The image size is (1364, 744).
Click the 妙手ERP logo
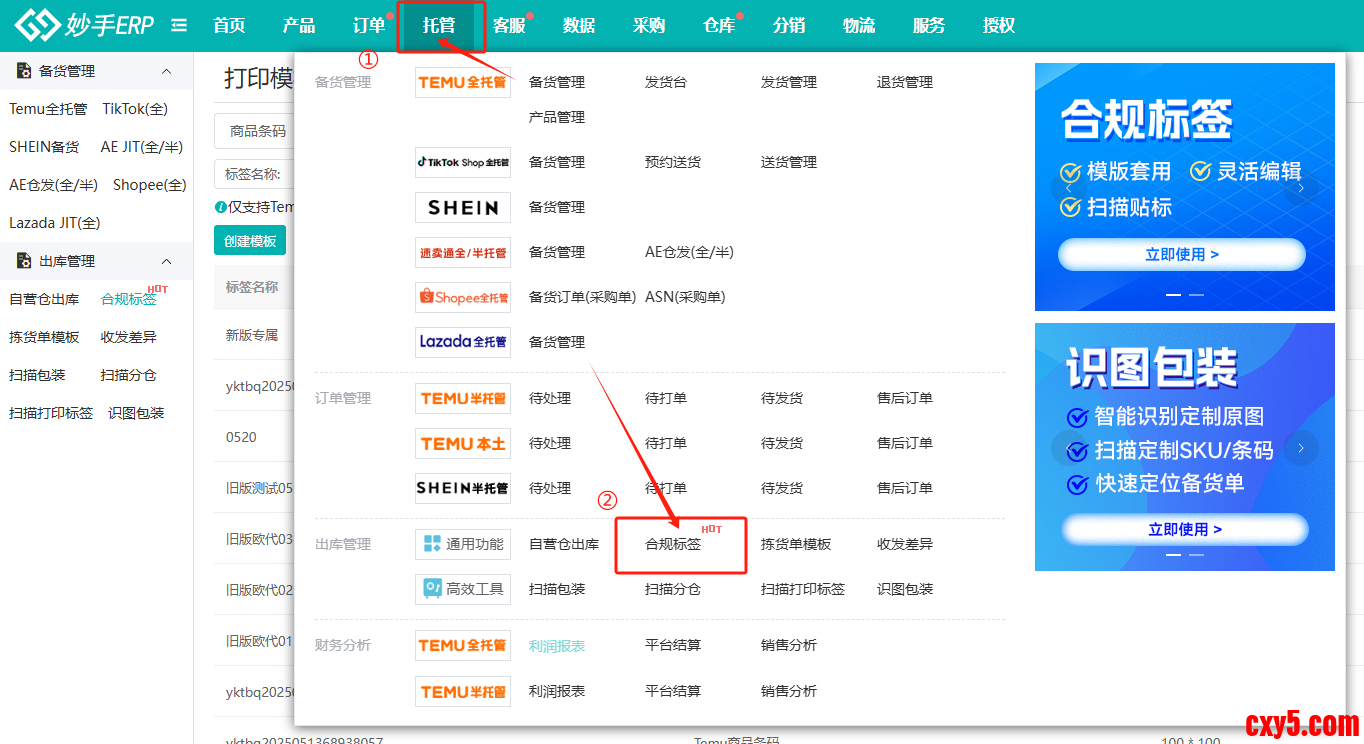point(84,25)
